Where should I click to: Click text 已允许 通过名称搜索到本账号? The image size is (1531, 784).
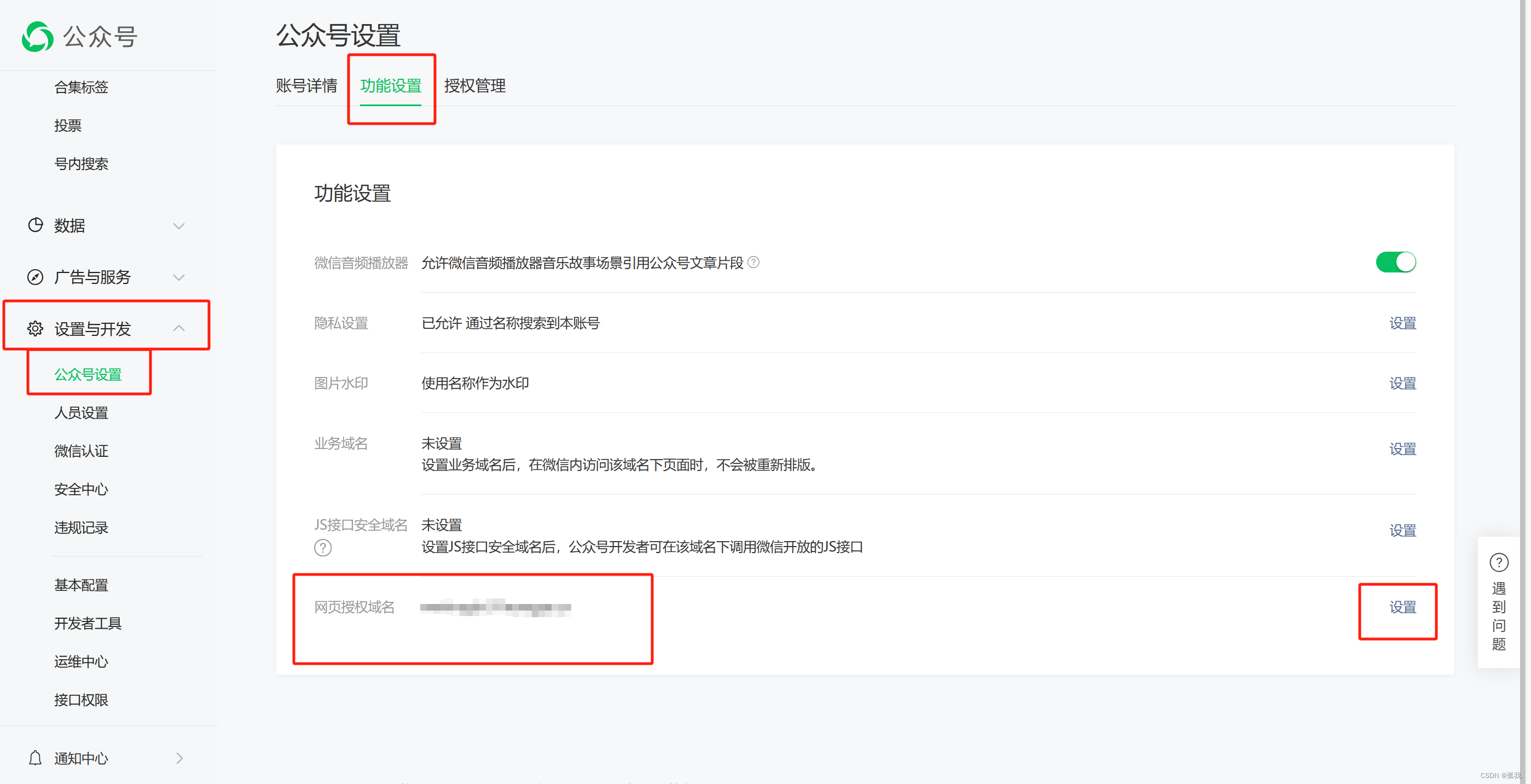coord(511,323)
